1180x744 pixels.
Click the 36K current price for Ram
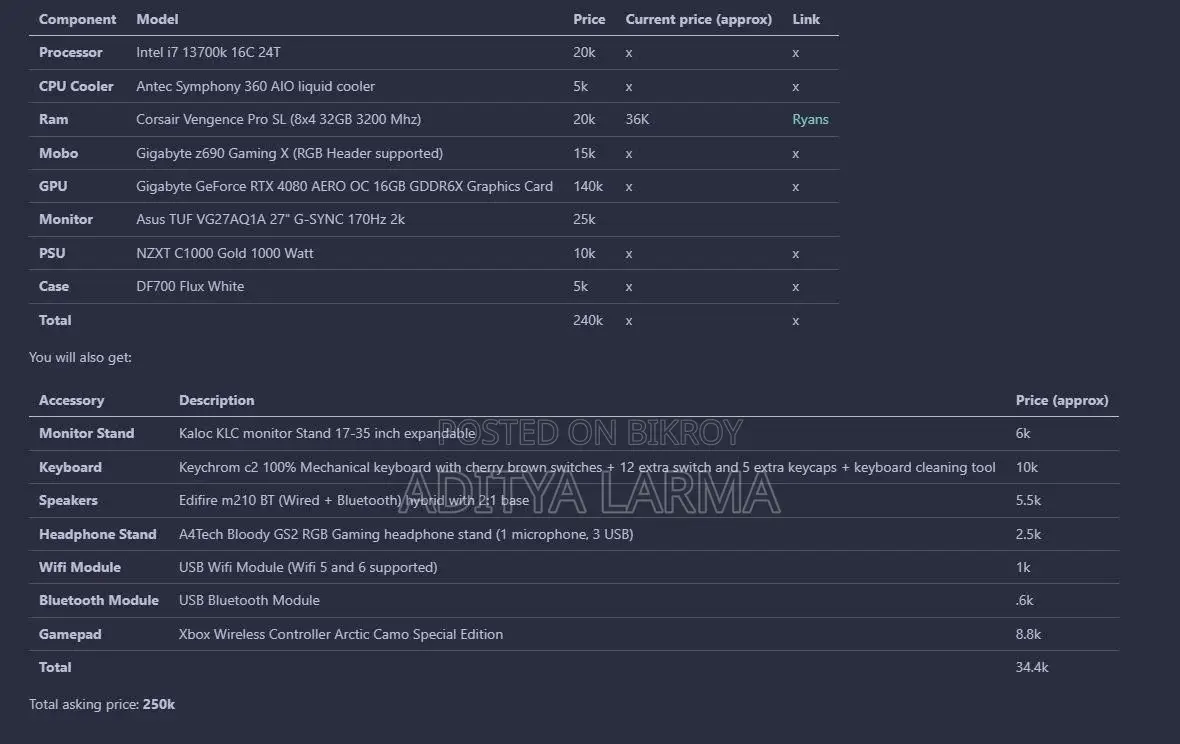coord(637,120)
